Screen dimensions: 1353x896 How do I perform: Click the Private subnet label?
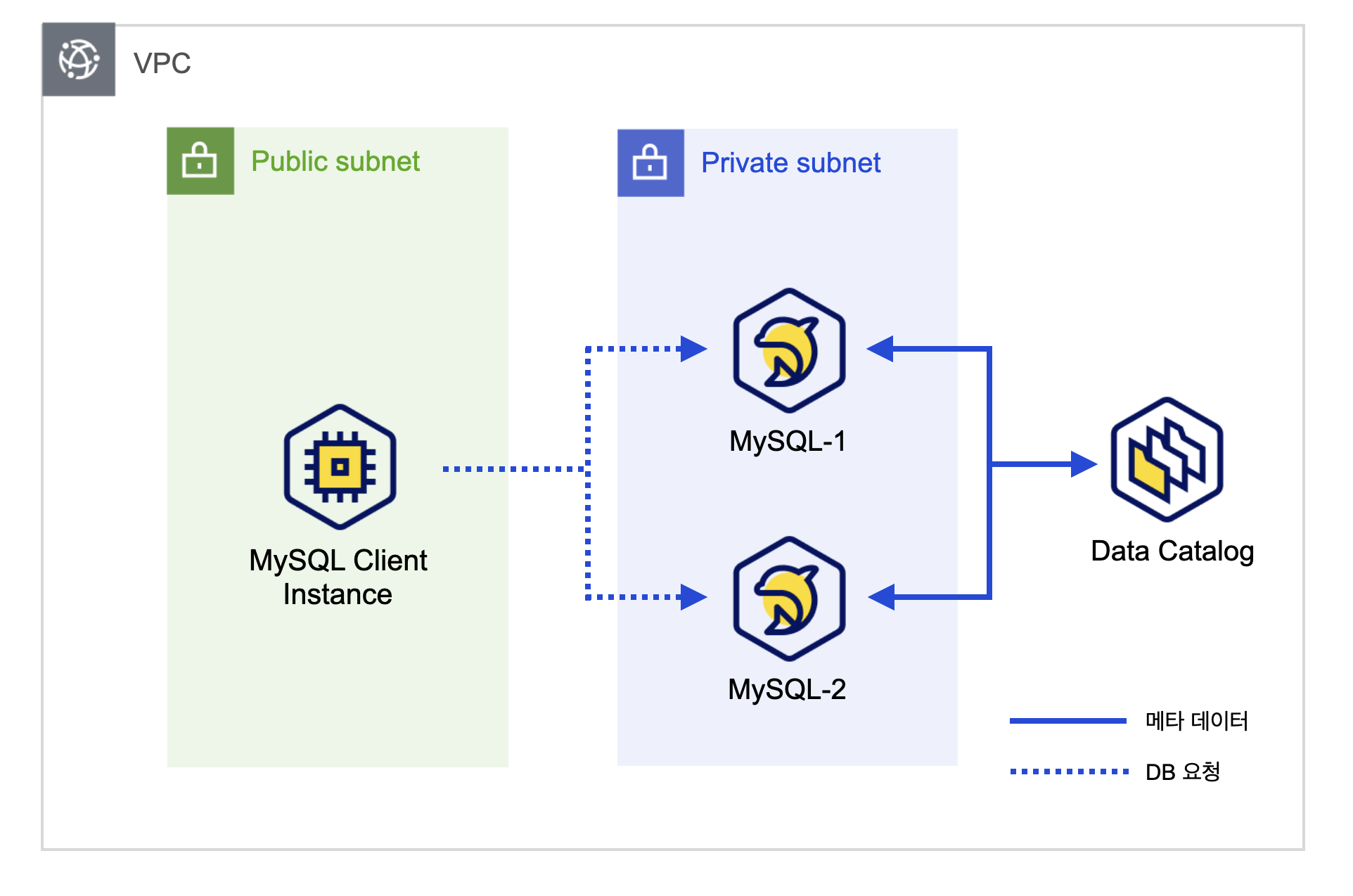(x=791, y=162)
